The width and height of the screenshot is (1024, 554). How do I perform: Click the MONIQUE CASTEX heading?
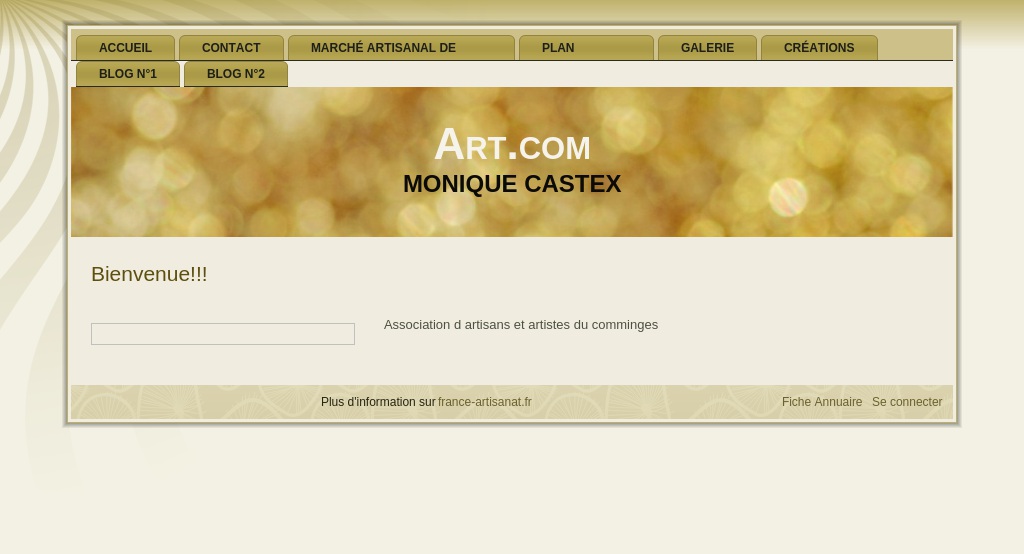pyautogui.click(x=512, y=184)
